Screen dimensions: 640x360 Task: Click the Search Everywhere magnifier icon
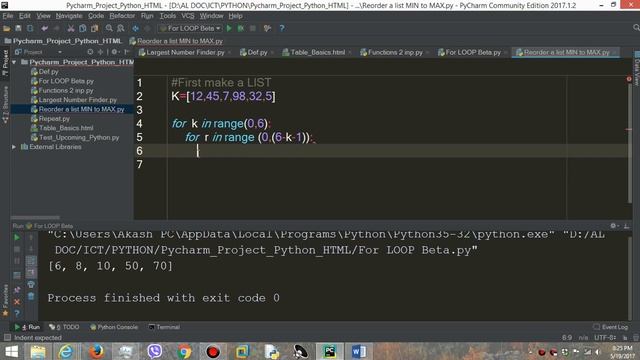click(636, 27)
